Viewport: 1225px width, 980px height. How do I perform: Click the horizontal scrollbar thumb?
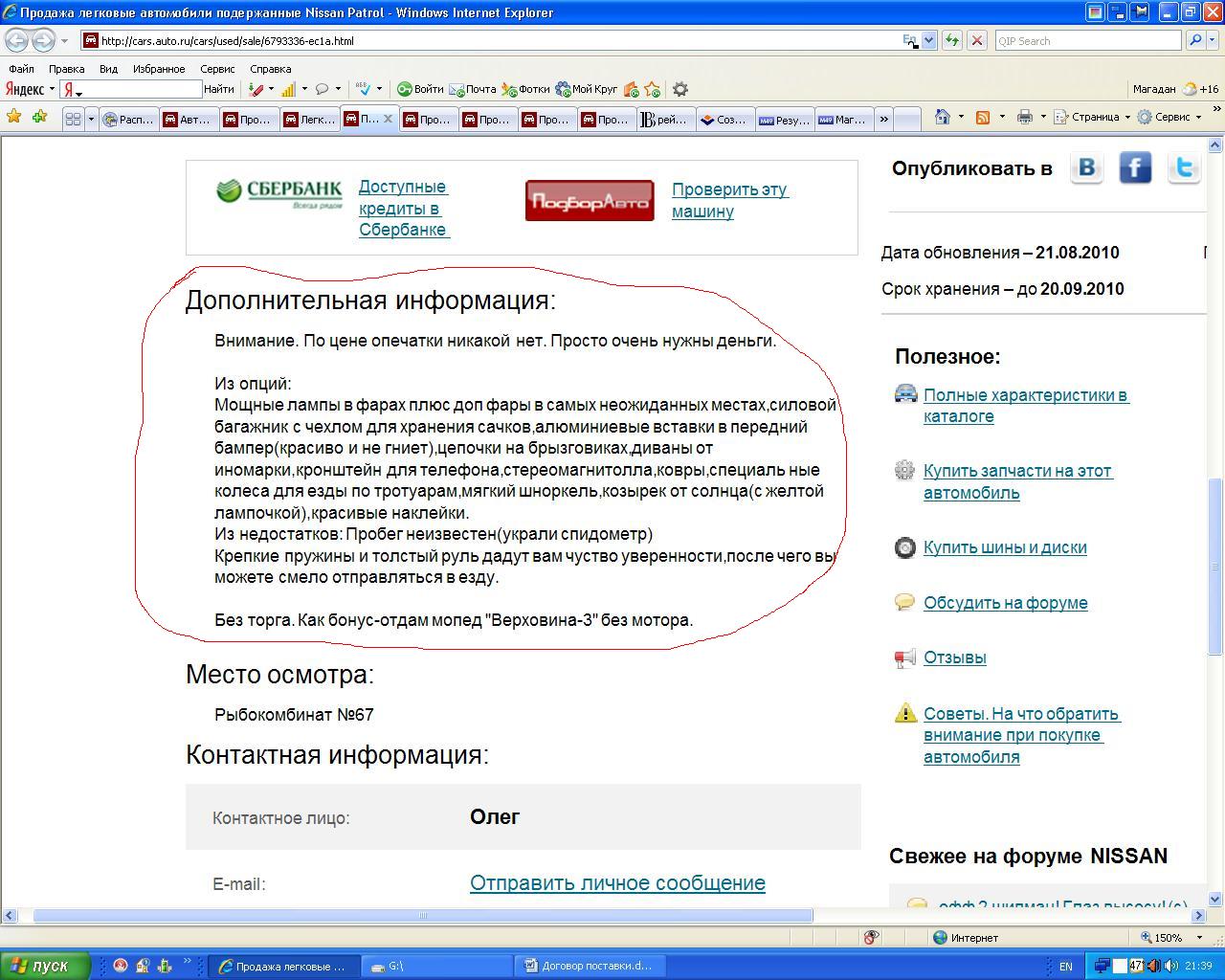422,916
